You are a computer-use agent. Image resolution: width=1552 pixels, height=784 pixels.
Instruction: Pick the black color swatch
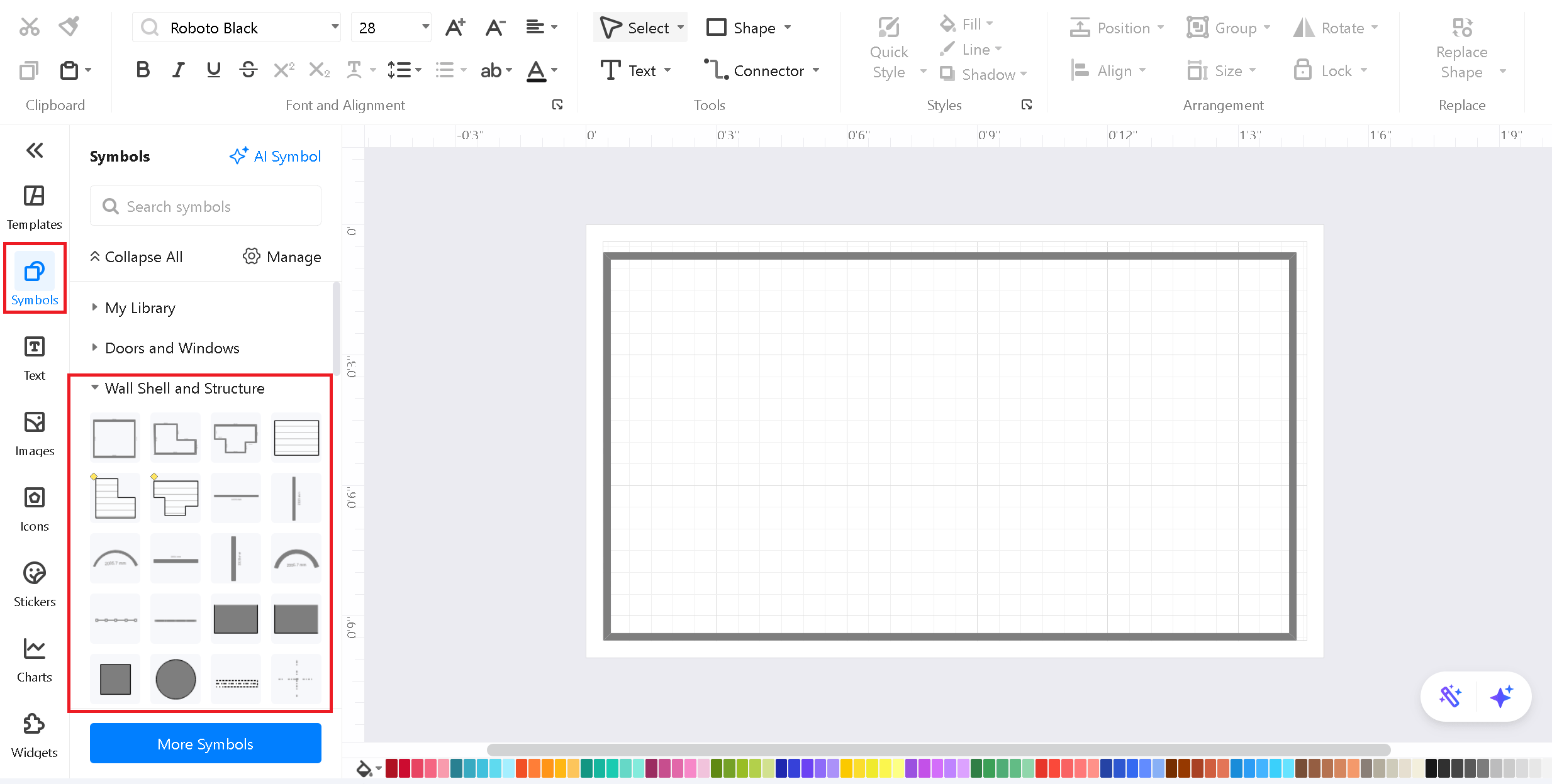point(1431,768)
